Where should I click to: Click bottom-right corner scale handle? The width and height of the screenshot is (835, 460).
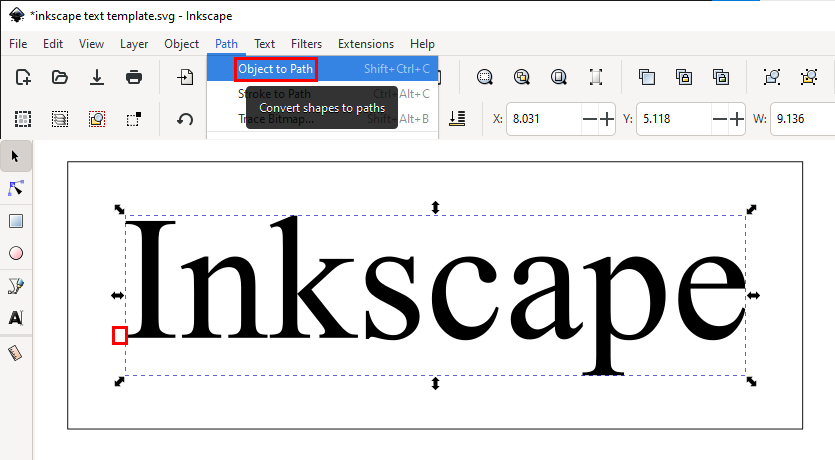pyautogui.click(x=751, y=381)
